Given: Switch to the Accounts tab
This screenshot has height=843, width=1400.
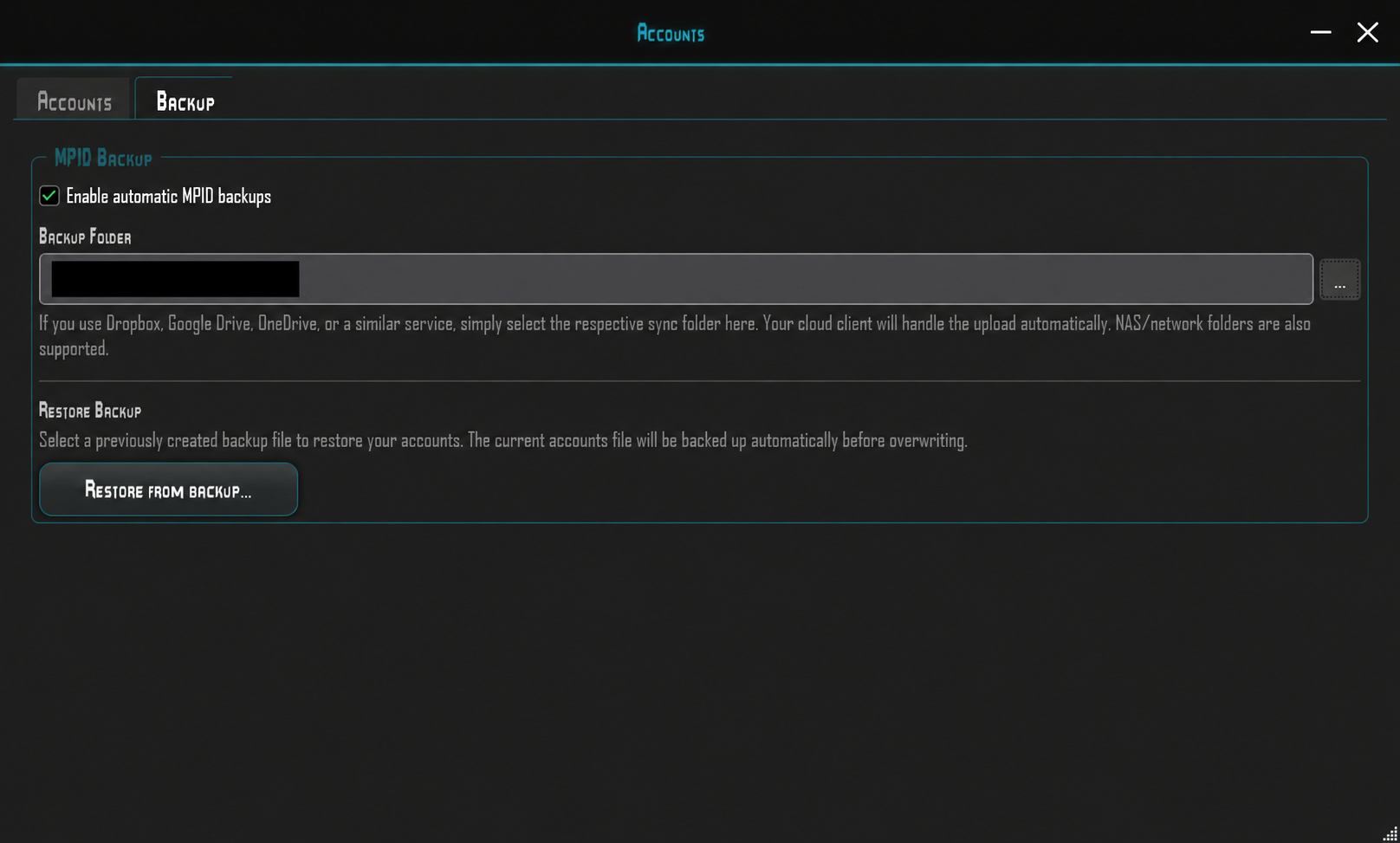Looking at the screenshot, I should click(74, 100).
